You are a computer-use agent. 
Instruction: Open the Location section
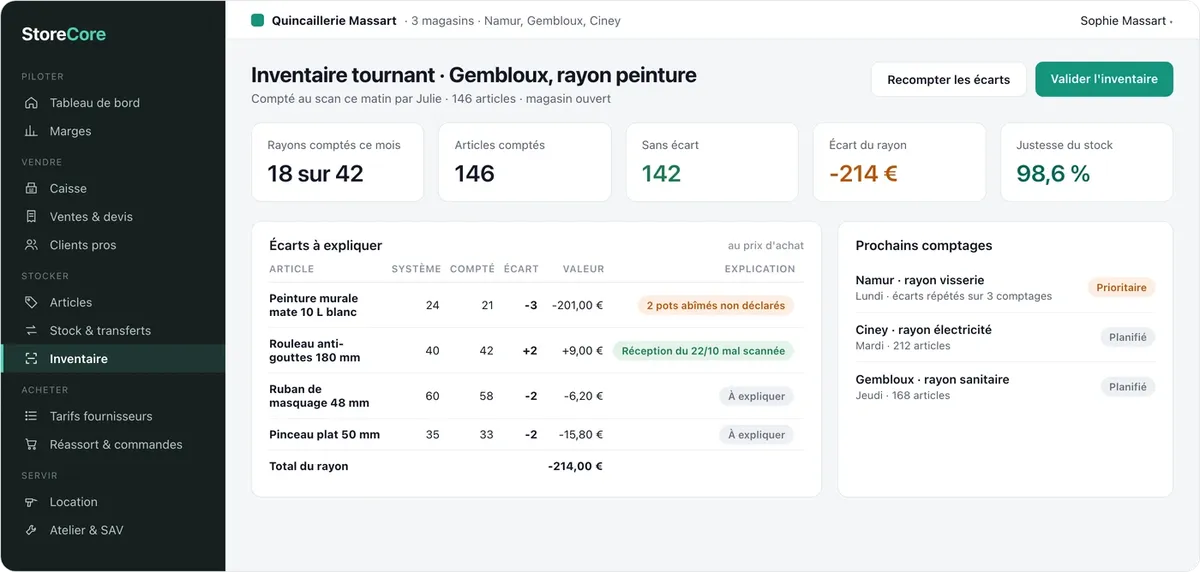pyautogui.click(x=113, y=502)
